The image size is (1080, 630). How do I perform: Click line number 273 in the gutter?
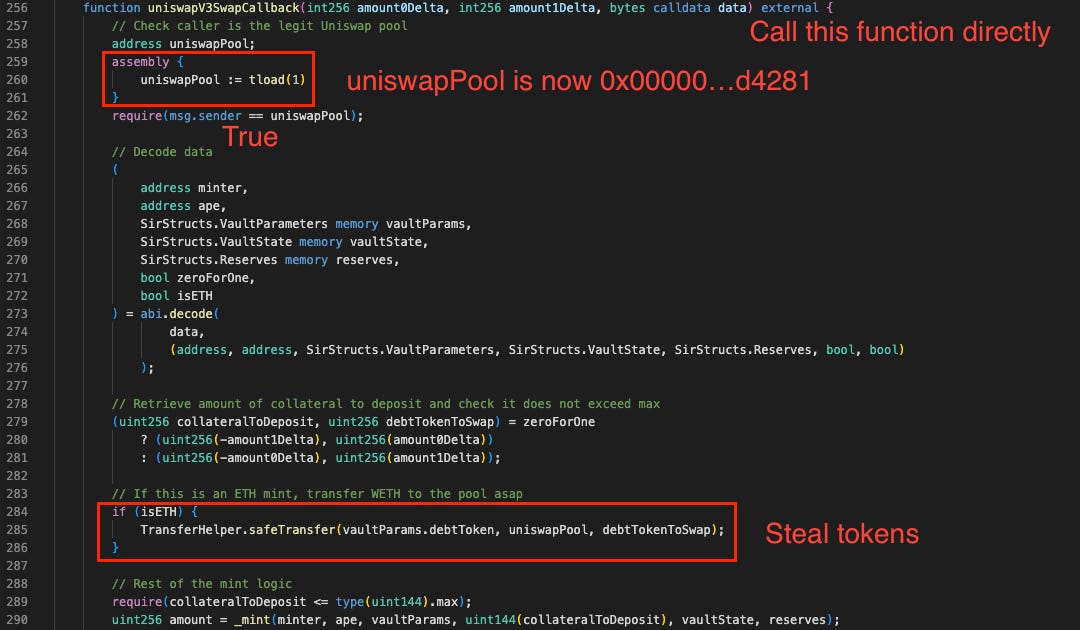[x=17, y=313]
